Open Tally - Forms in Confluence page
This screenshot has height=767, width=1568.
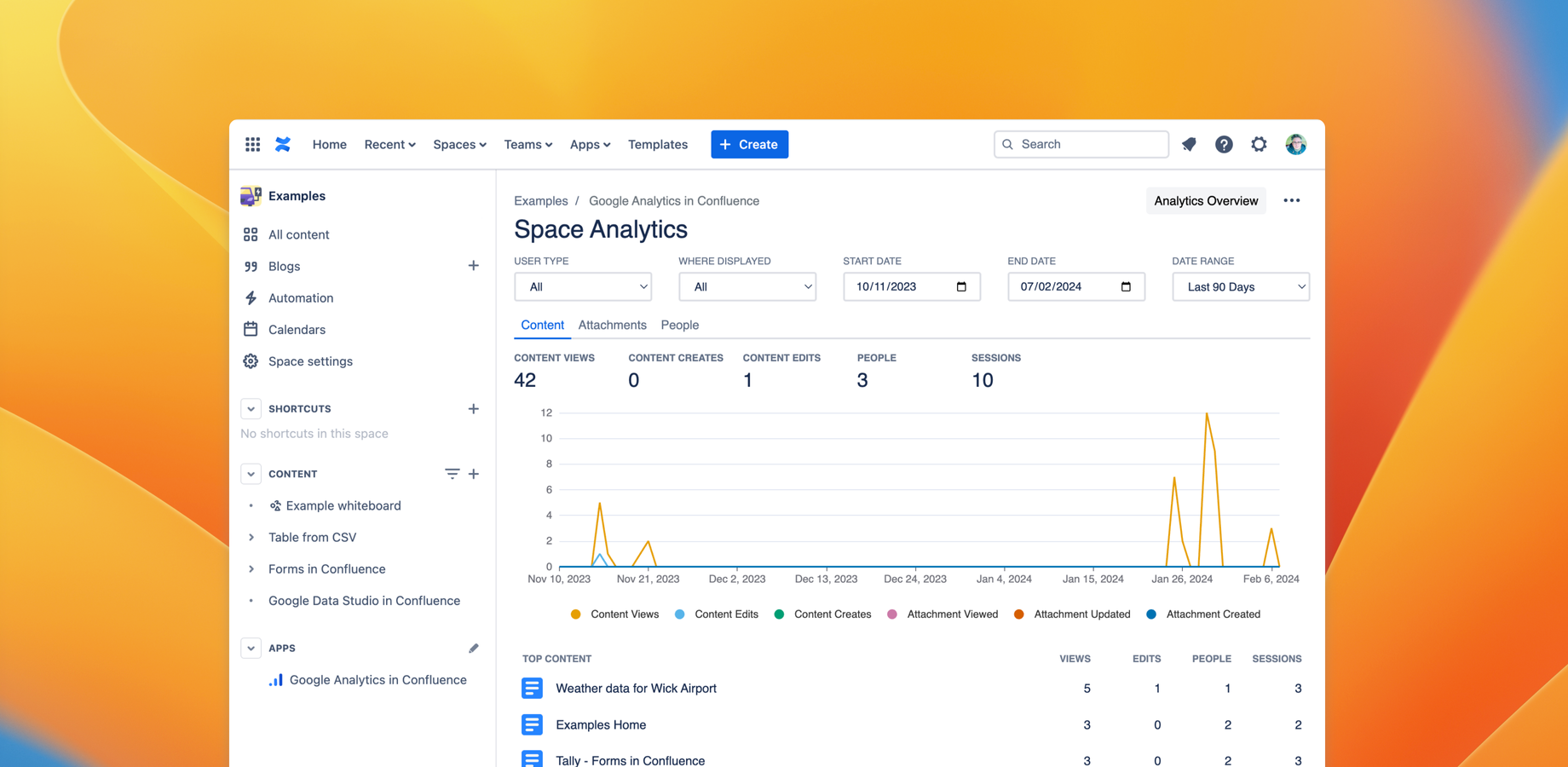630,760
